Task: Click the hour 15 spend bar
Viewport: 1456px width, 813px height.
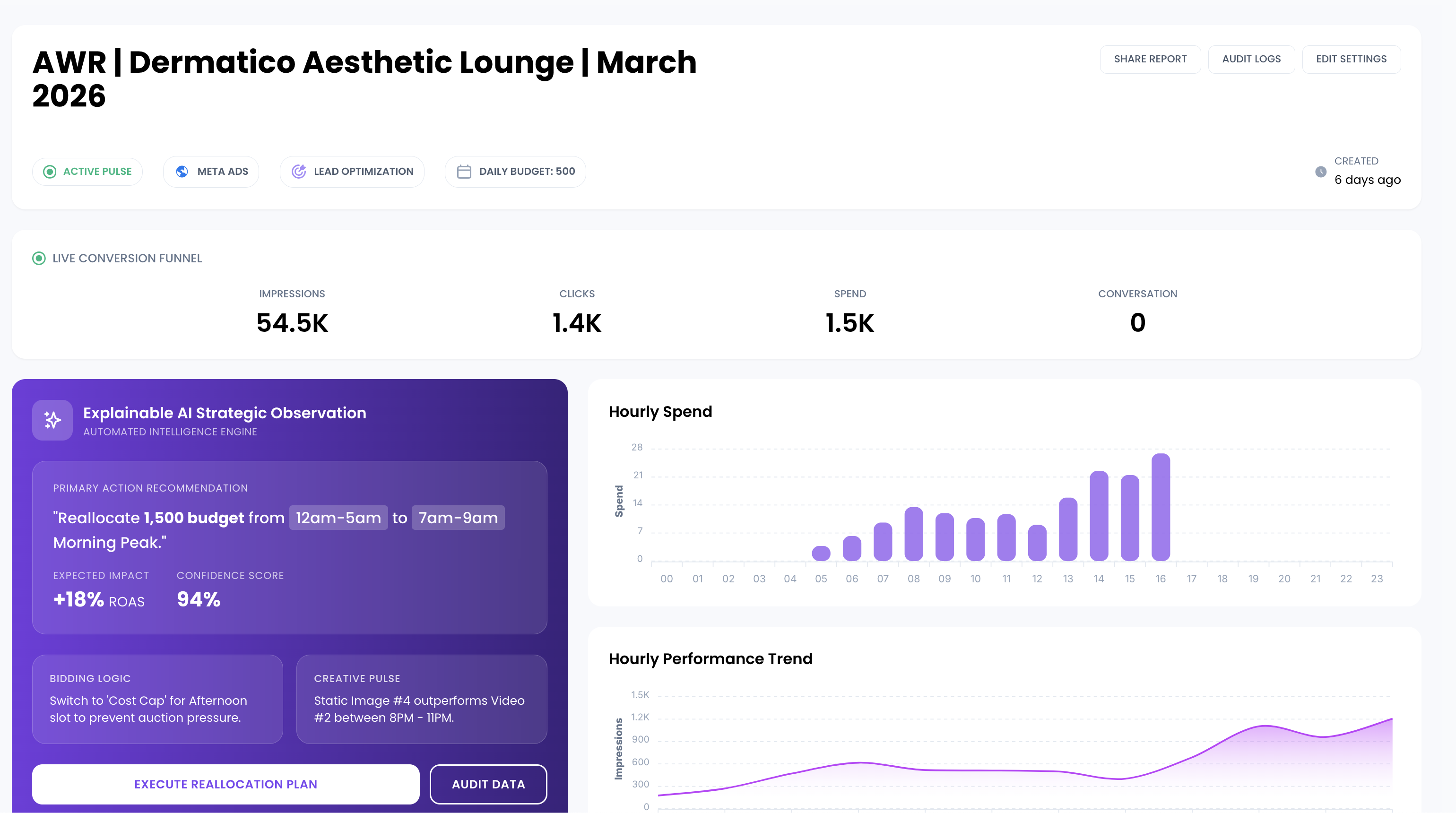Action: click(1130, 518)
